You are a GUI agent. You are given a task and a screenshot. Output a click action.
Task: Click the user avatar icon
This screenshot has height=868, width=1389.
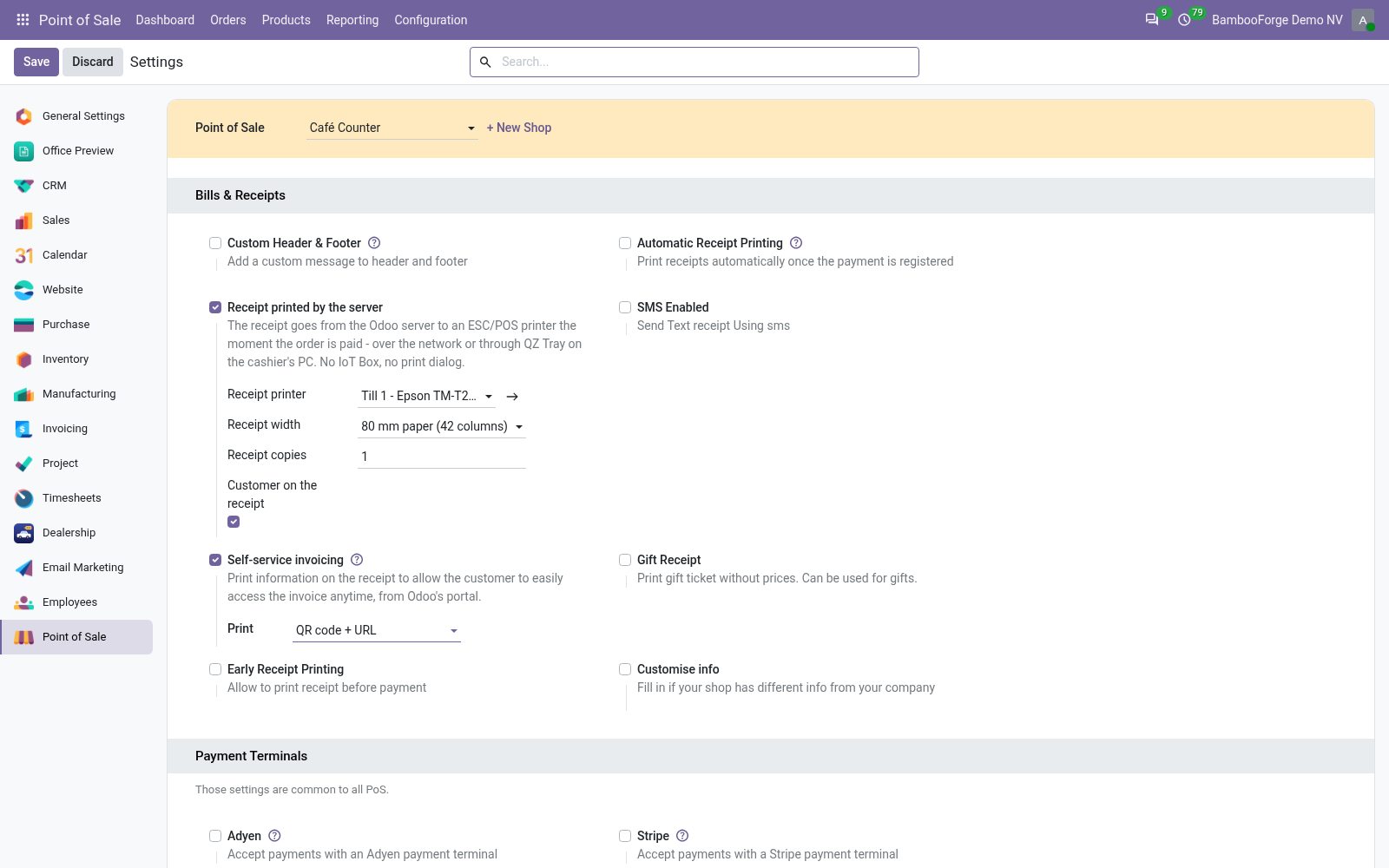tap(1363, 20)
